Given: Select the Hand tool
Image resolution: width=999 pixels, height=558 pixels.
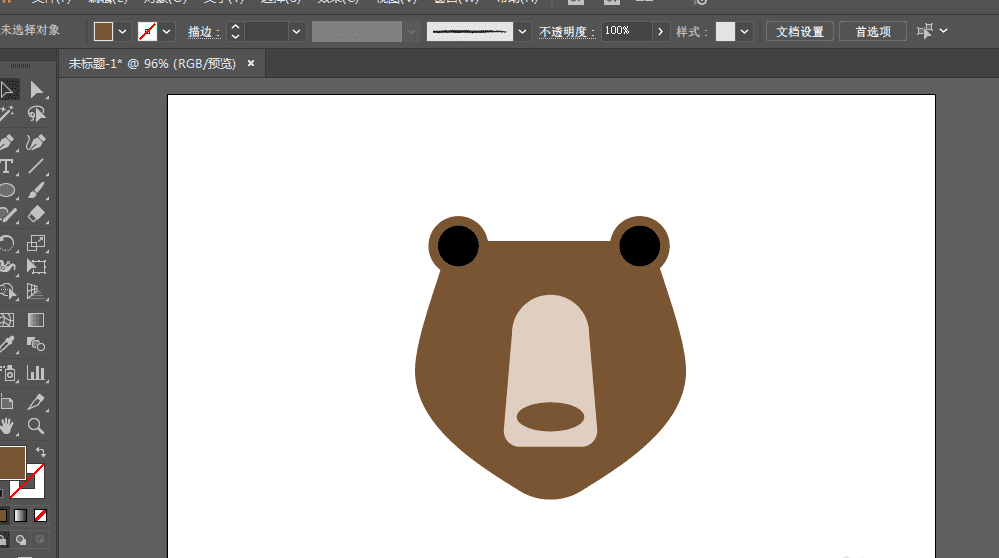Looking at the screenshot, I should point(7,426).
